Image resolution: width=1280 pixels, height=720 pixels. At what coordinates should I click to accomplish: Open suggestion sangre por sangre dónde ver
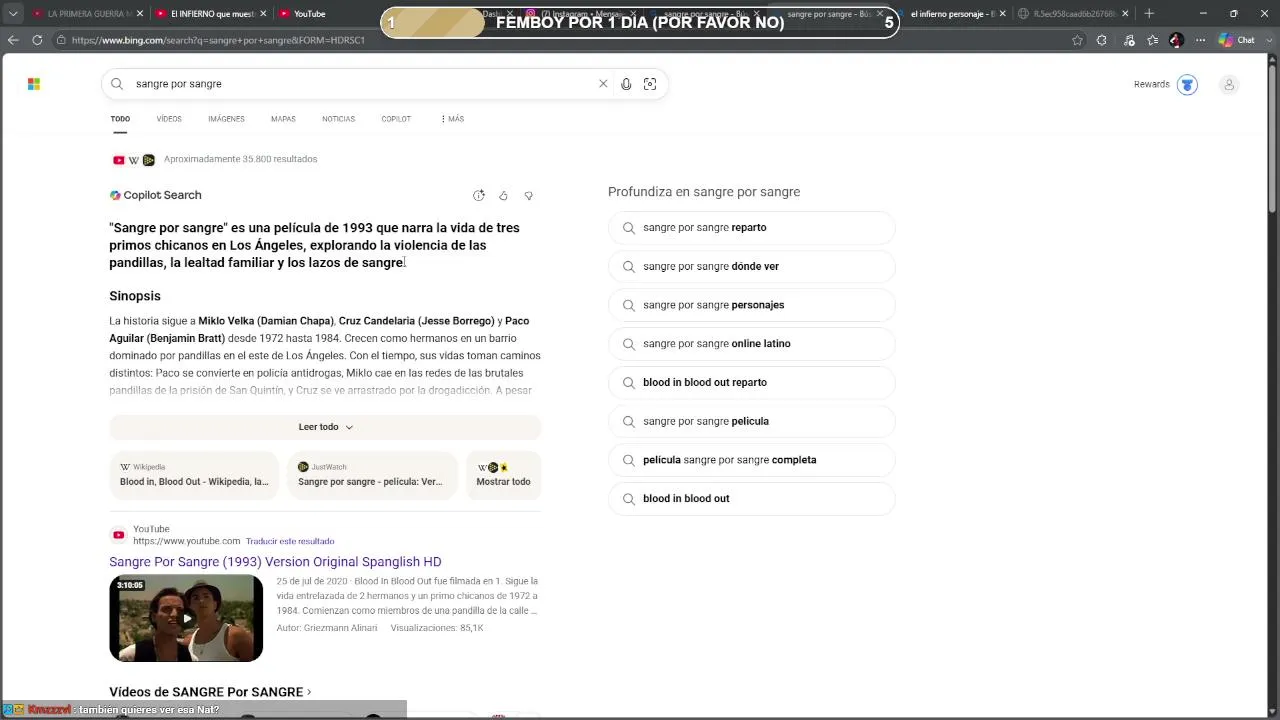[x=751, y=267]
